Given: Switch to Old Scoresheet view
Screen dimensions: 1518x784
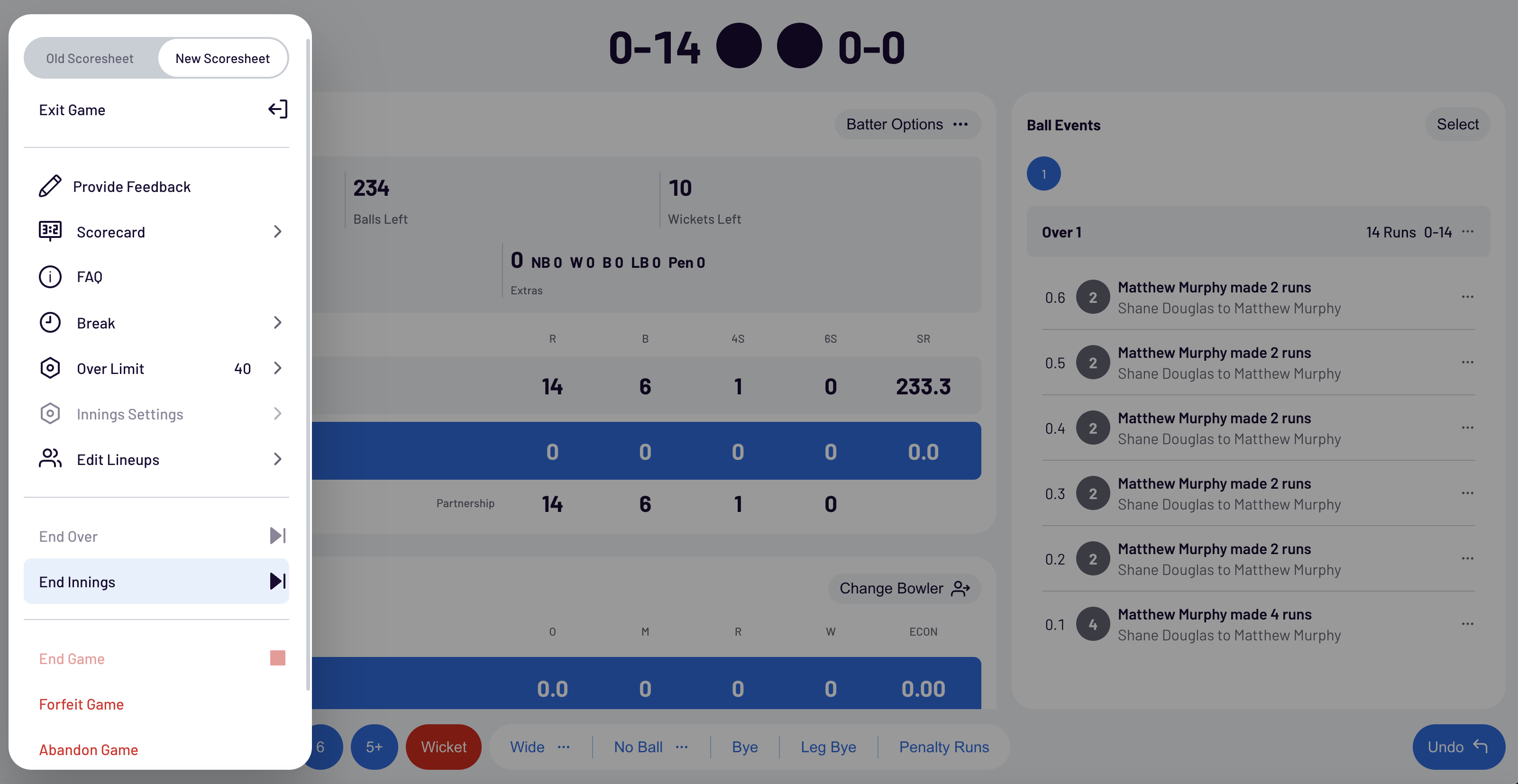Looking at the screenshot, I should (x=90, y=58).
